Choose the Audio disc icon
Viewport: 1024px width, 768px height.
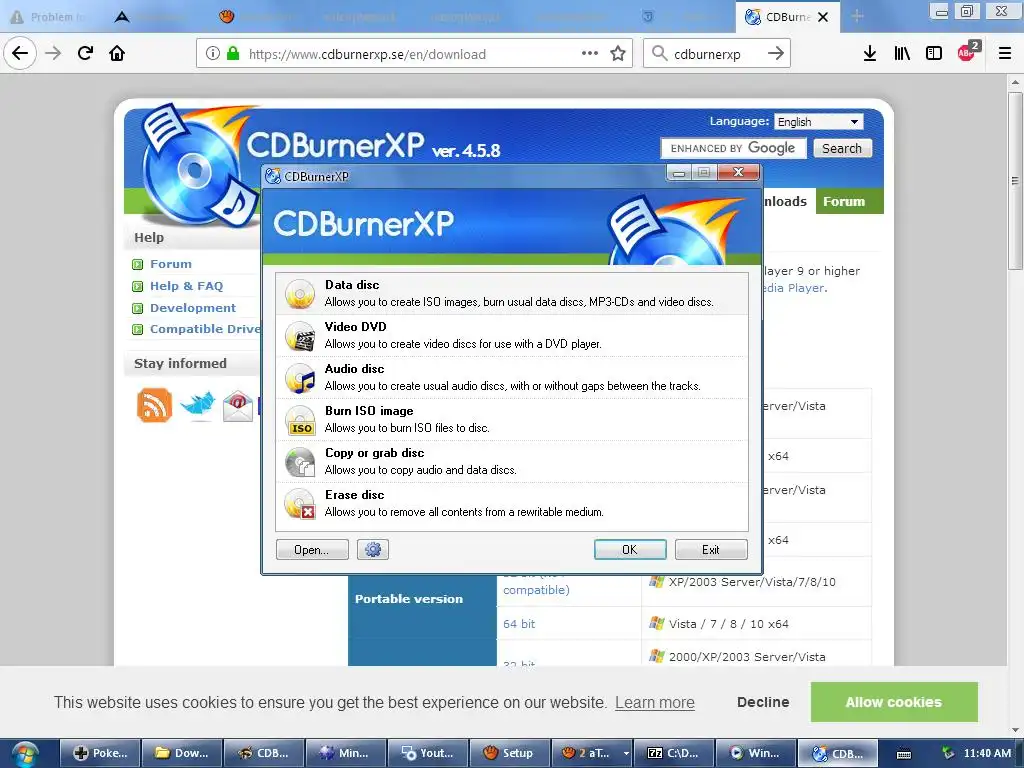pyautogui.click(x=300, y=378)
